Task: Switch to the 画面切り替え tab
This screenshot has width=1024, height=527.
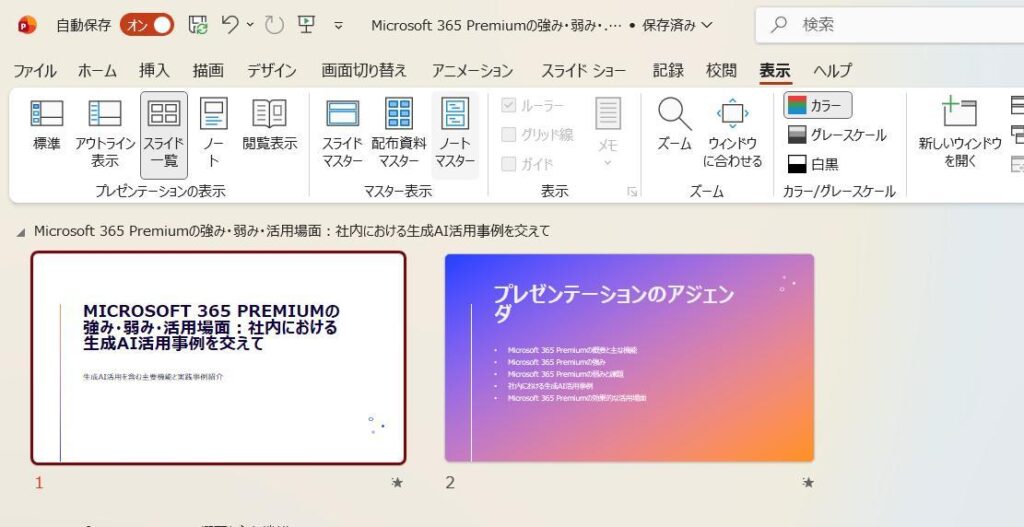Action: (364, 71)
